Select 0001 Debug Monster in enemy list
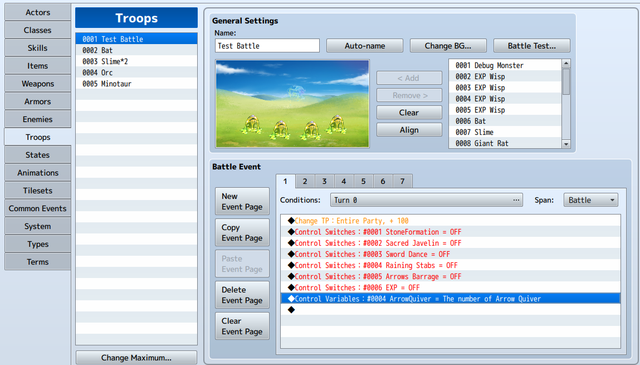Image resolution: width=640 pixels, height=365 pixels. coord(505,65)
